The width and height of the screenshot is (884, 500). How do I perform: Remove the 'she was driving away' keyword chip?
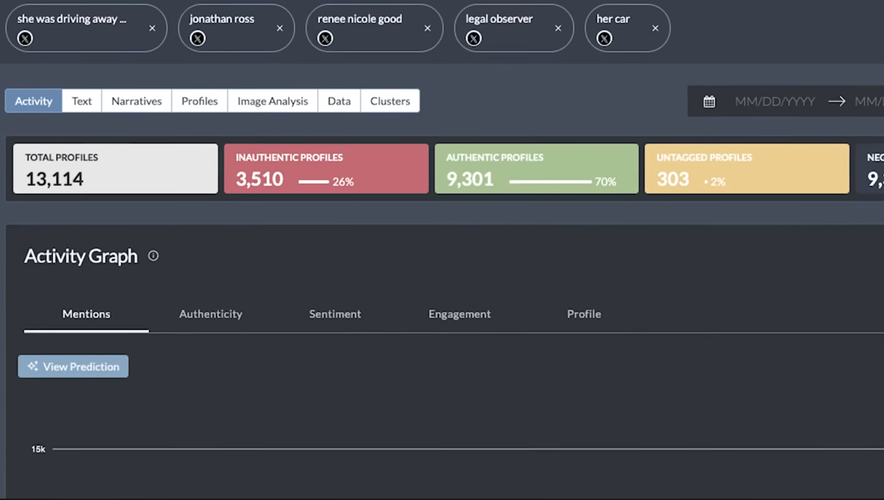point(152,28)
